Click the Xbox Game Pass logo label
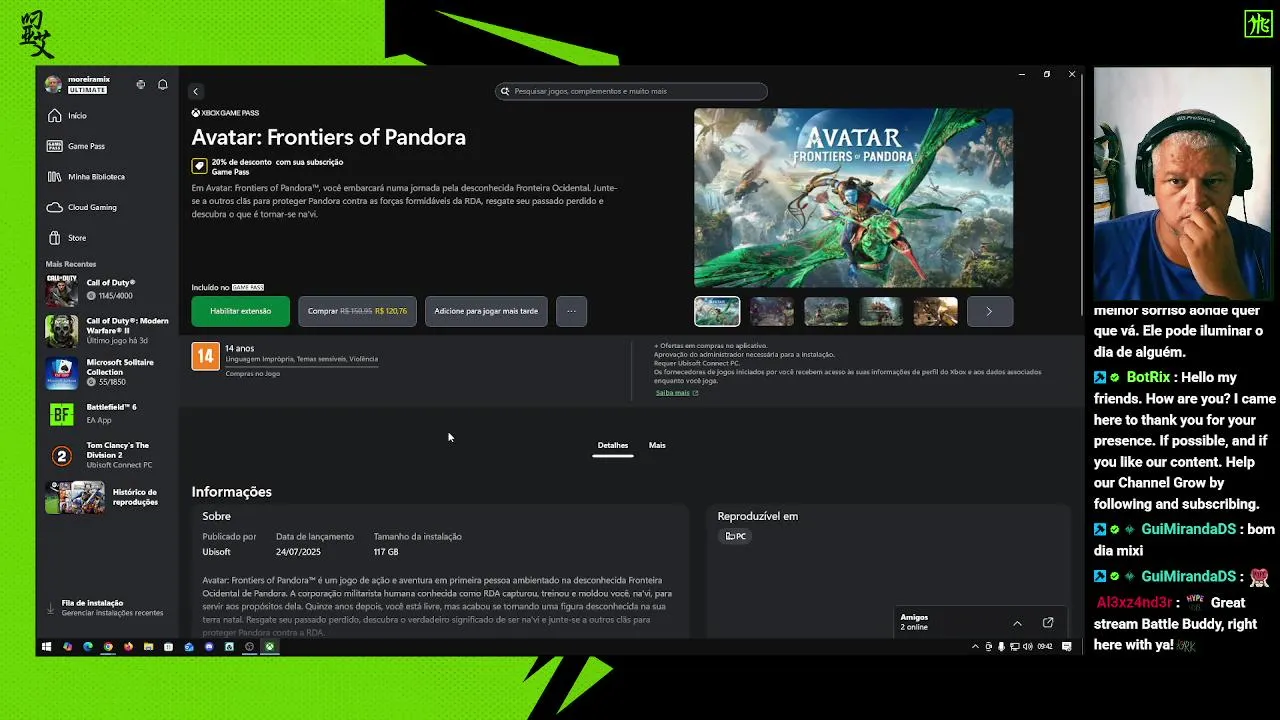The height and width of the screenshot is (720, 1280). click(x=225, y=113)
